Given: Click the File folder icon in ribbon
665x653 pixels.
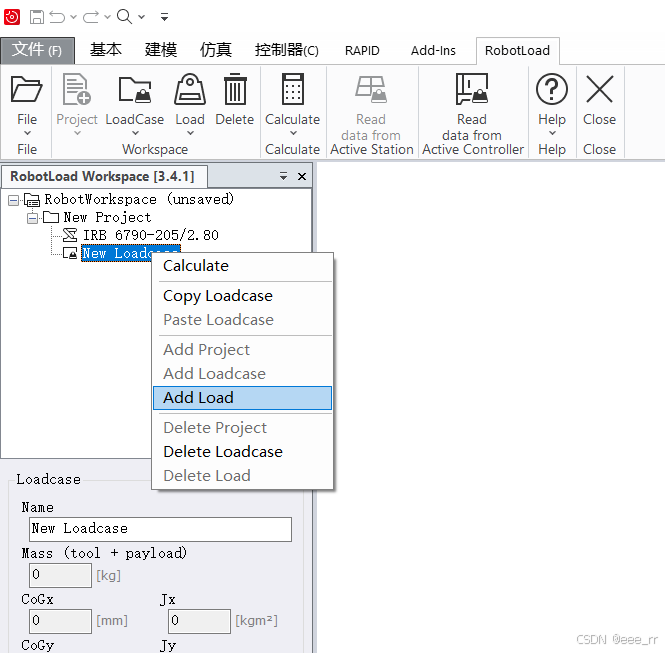Looking at the screenshot, I should 26,89.
